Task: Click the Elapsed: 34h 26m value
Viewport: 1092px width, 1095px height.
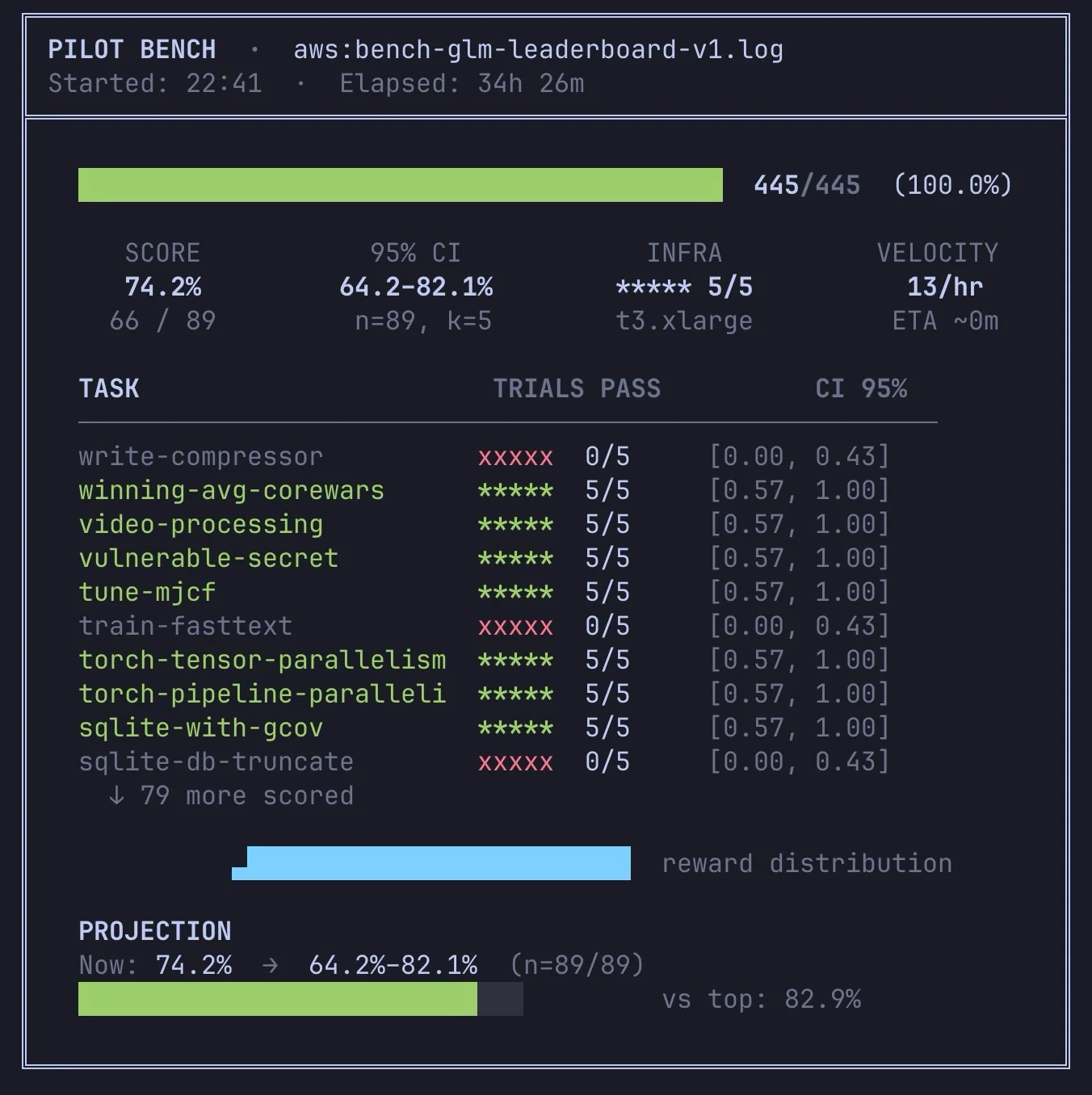Action: (461, 83)
